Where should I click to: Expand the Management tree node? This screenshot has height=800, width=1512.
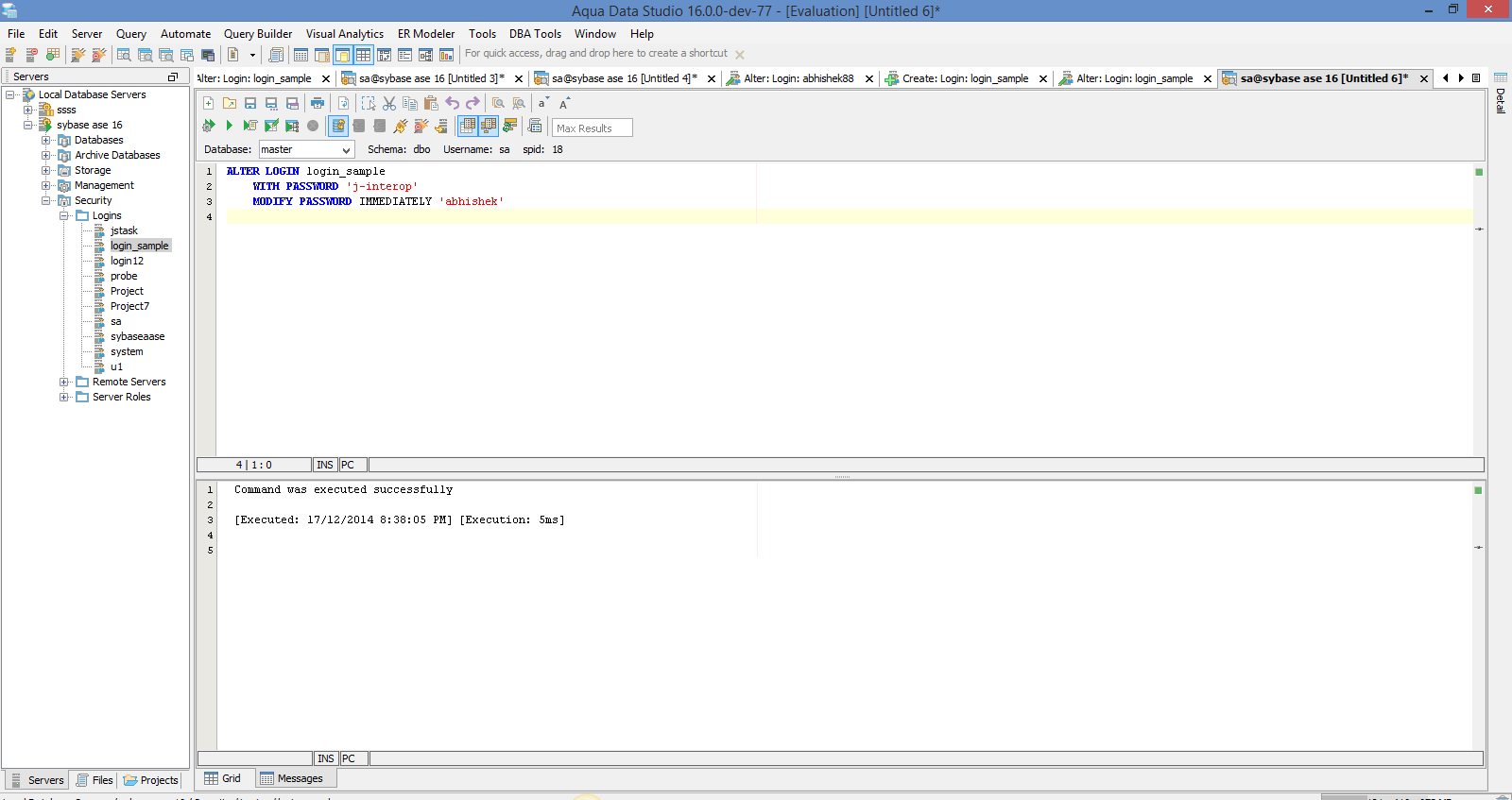tap(45, 185)
